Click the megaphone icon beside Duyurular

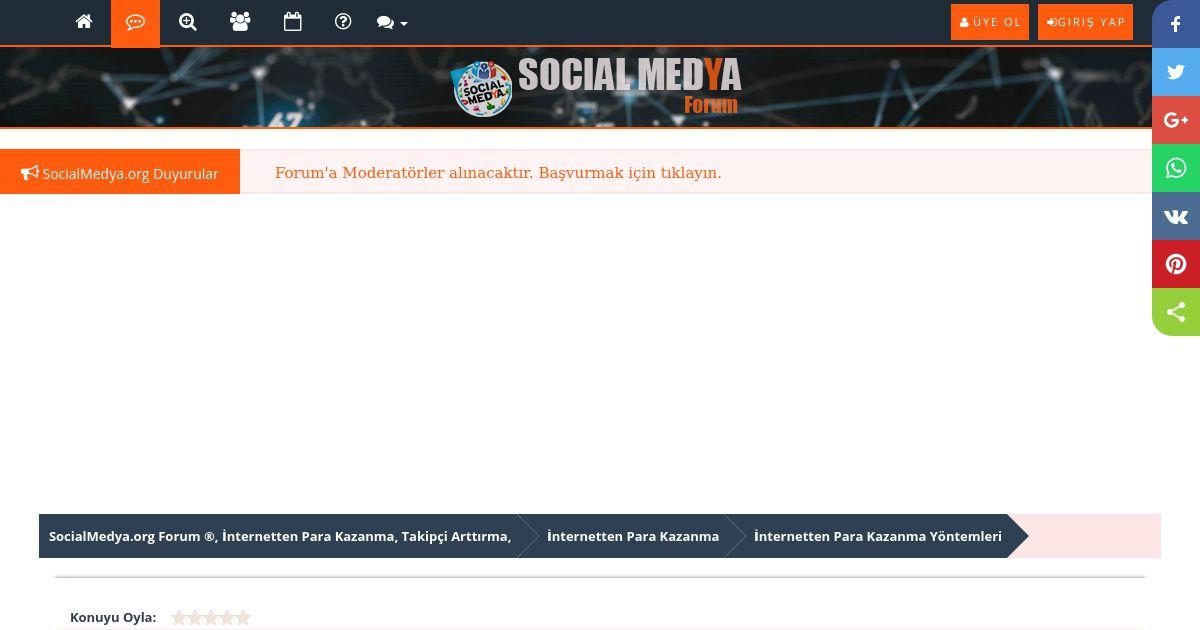tap(30, 173)
